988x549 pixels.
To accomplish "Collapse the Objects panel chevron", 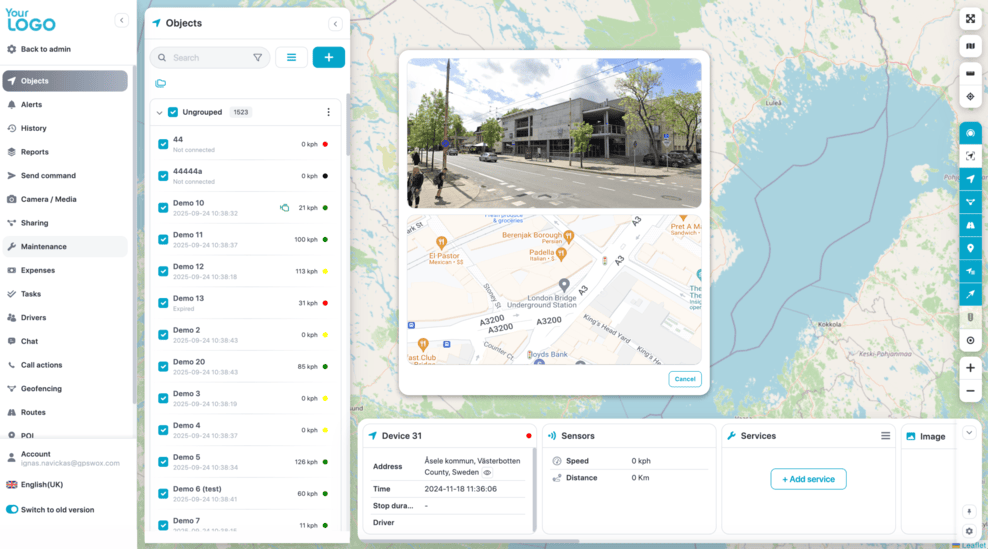I will (335, 24).
